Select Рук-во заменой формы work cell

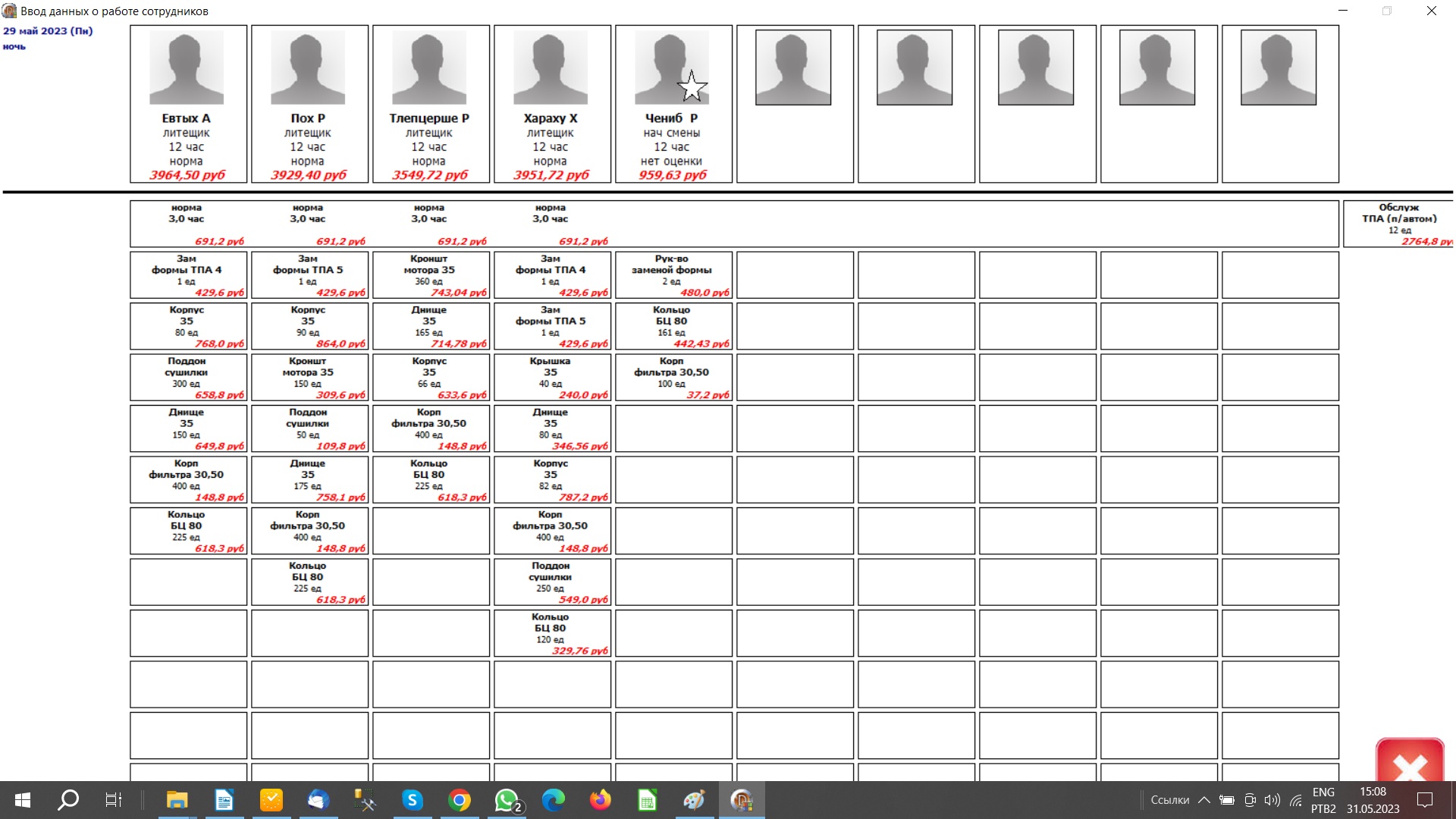tap(673, 275)
